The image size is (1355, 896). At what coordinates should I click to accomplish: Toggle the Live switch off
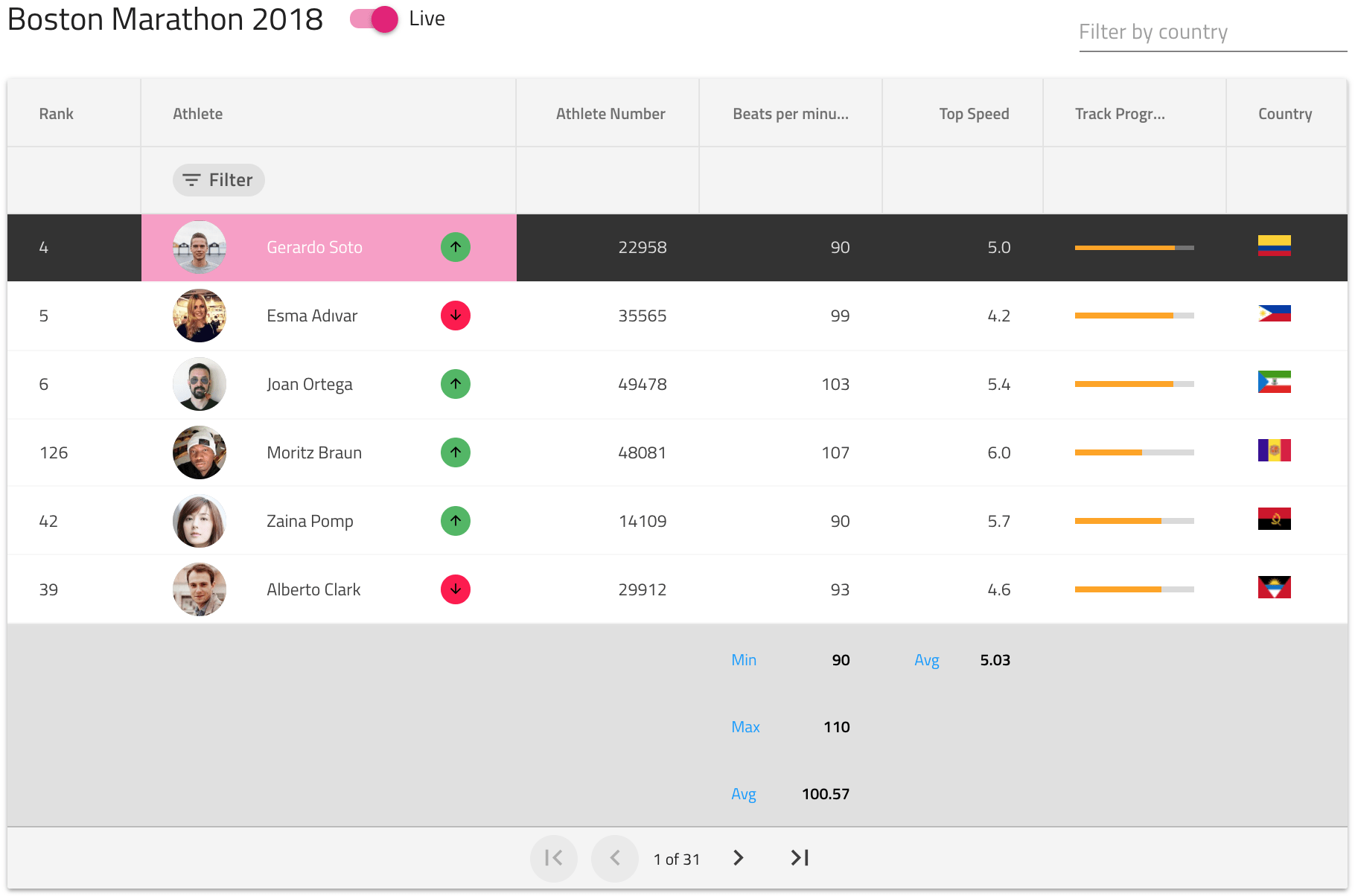point(375,19)
